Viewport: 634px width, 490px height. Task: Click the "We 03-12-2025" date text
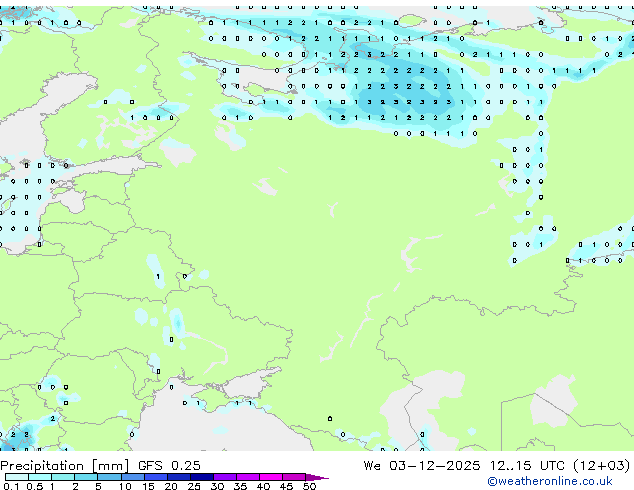pyautogui.click(x=422, y=466)
